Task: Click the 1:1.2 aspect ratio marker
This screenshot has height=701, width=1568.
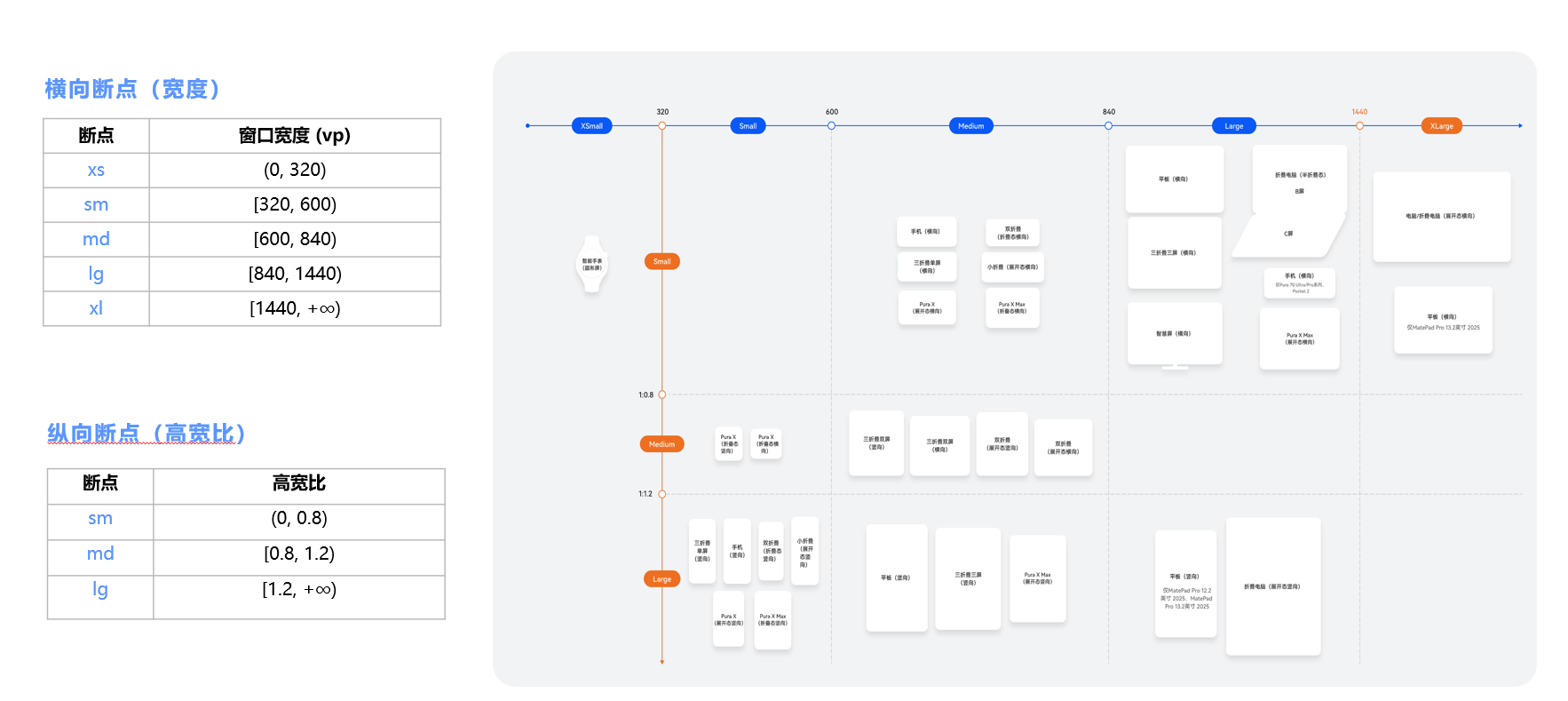Action: click(x=662, y=494)
